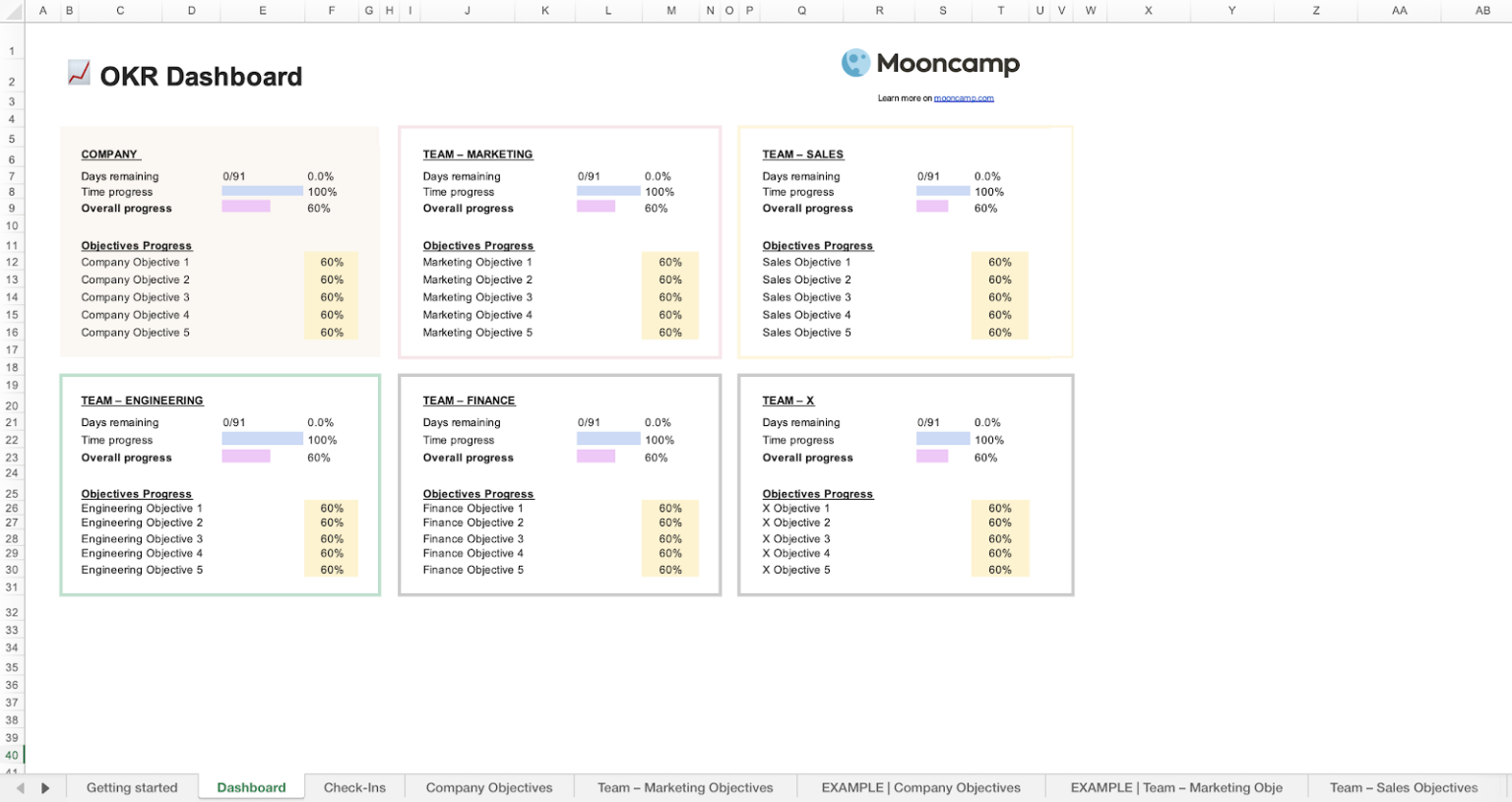The width and height of the screenshot is (1512, 802).
Task: Click Finance Objective 1 60% cell
Action: tap(670, 509)
